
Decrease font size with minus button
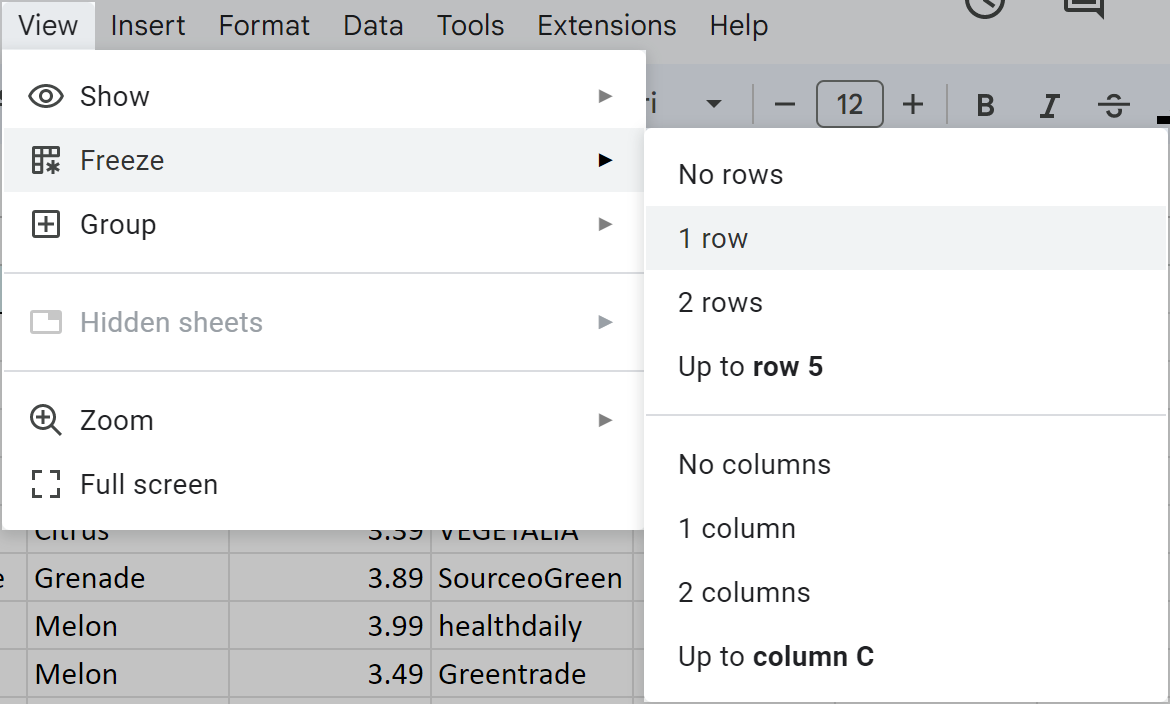click(785, 105)
